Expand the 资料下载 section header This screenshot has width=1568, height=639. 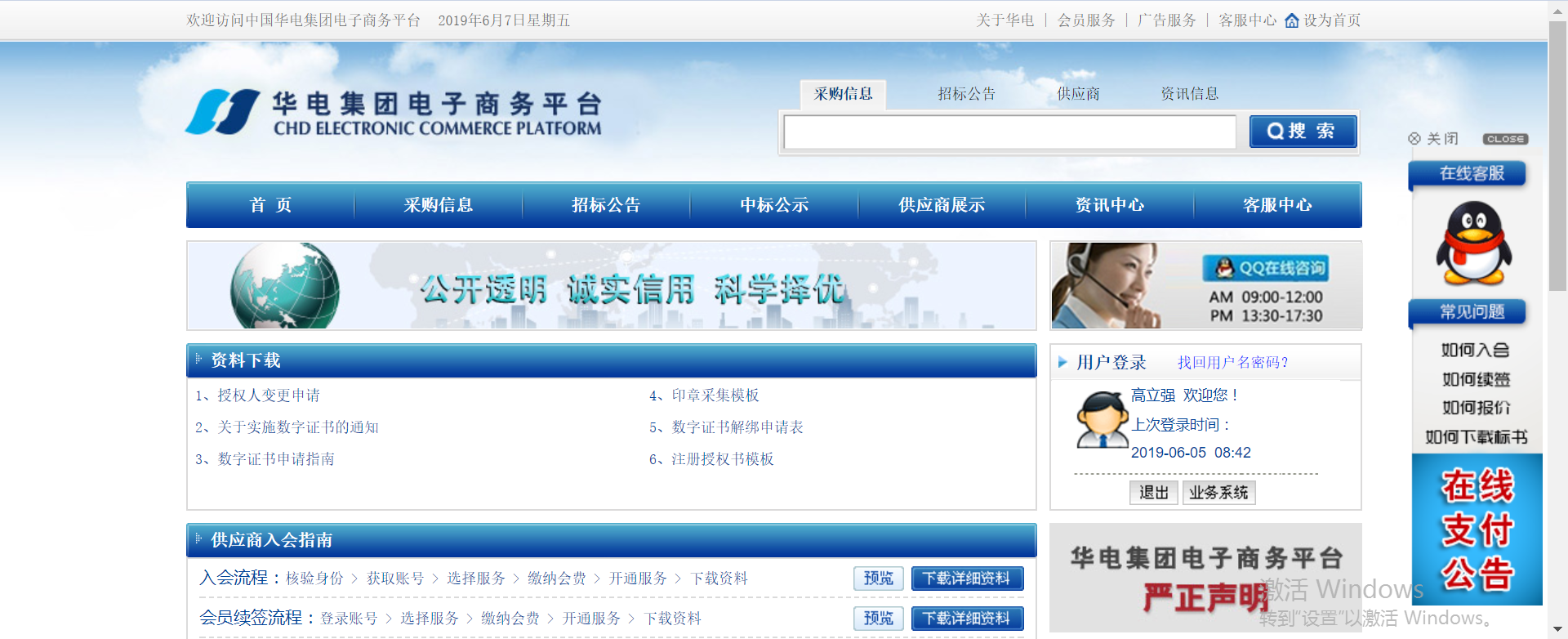[x=245, y=360]
